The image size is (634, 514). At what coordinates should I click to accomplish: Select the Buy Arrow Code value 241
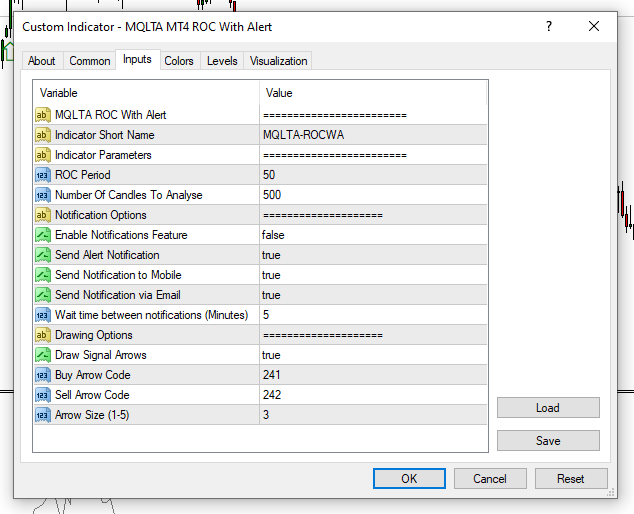(x=271, y=375)
